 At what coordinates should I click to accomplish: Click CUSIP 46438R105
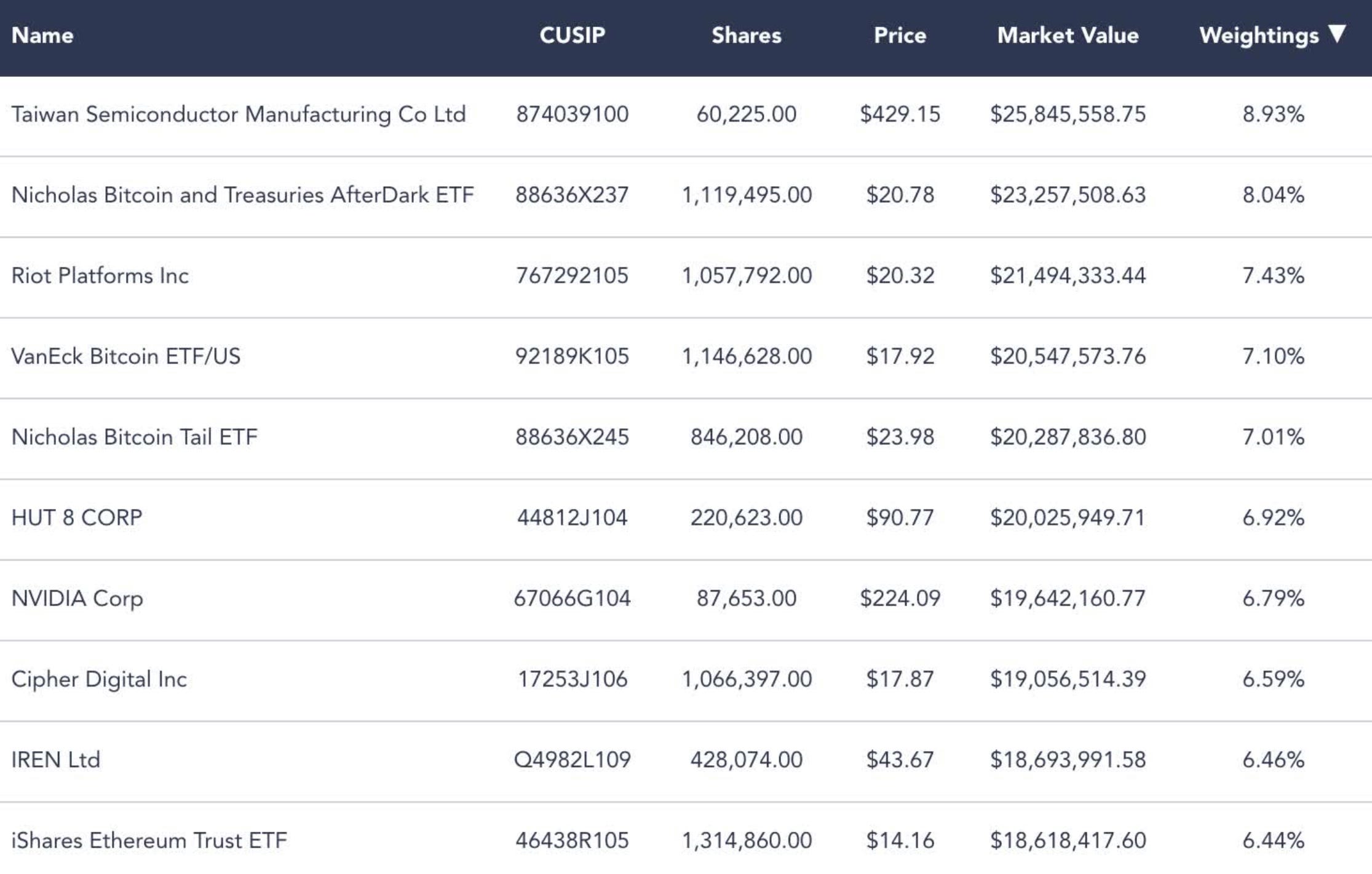click(572, 840)
